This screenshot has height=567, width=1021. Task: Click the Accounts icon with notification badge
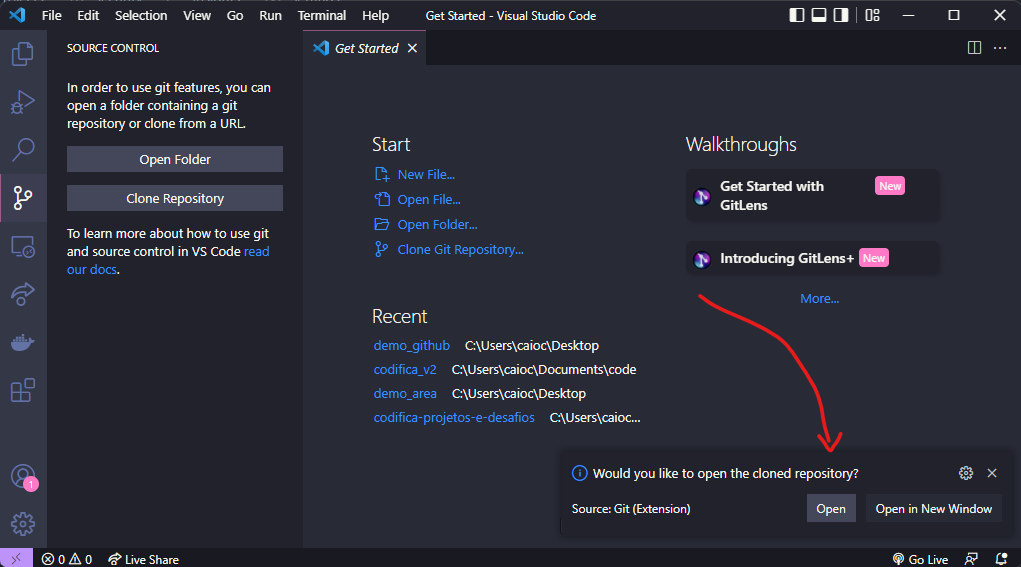[22, 477]
